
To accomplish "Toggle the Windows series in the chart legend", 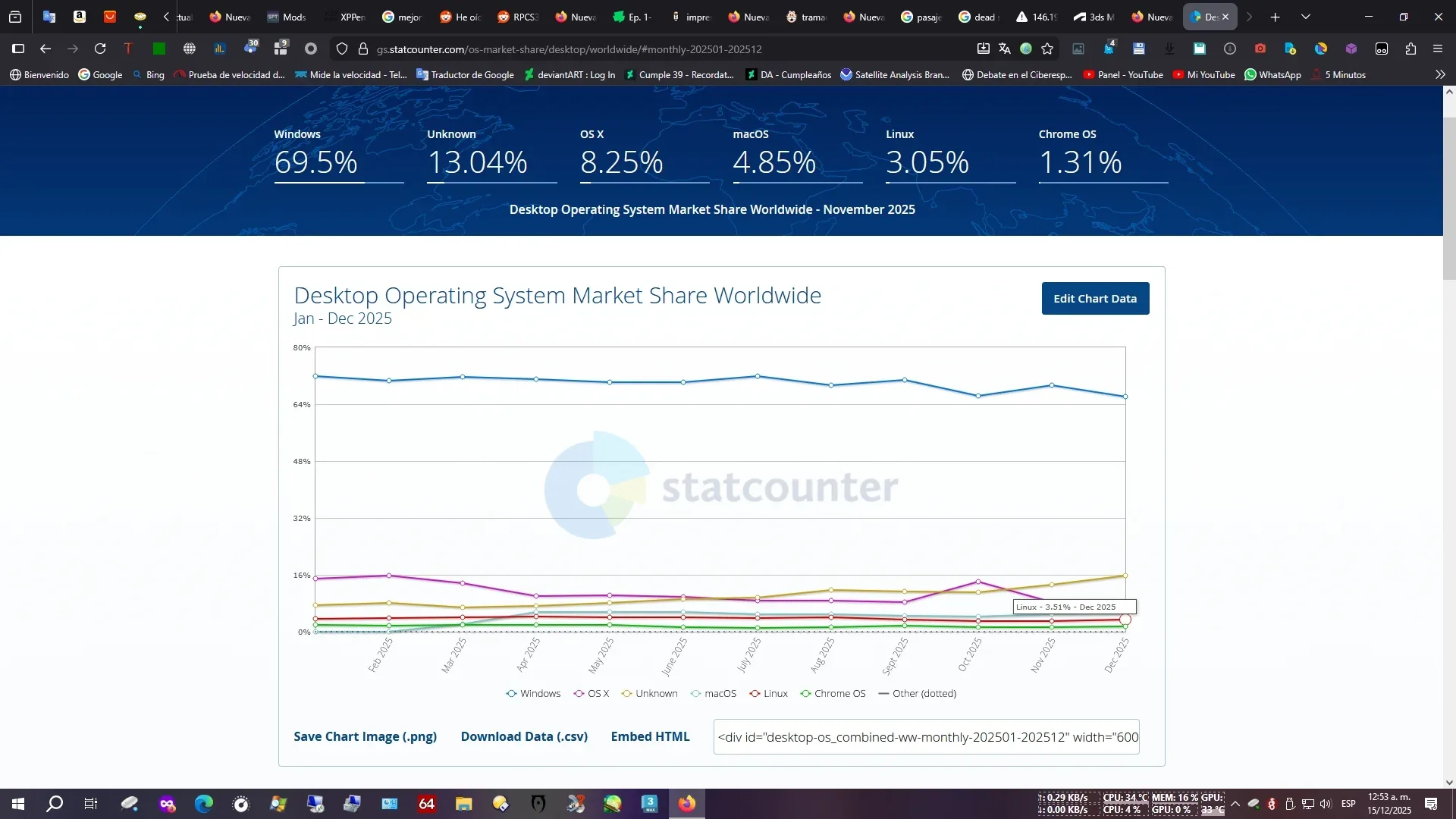I will tap(533, 693).
